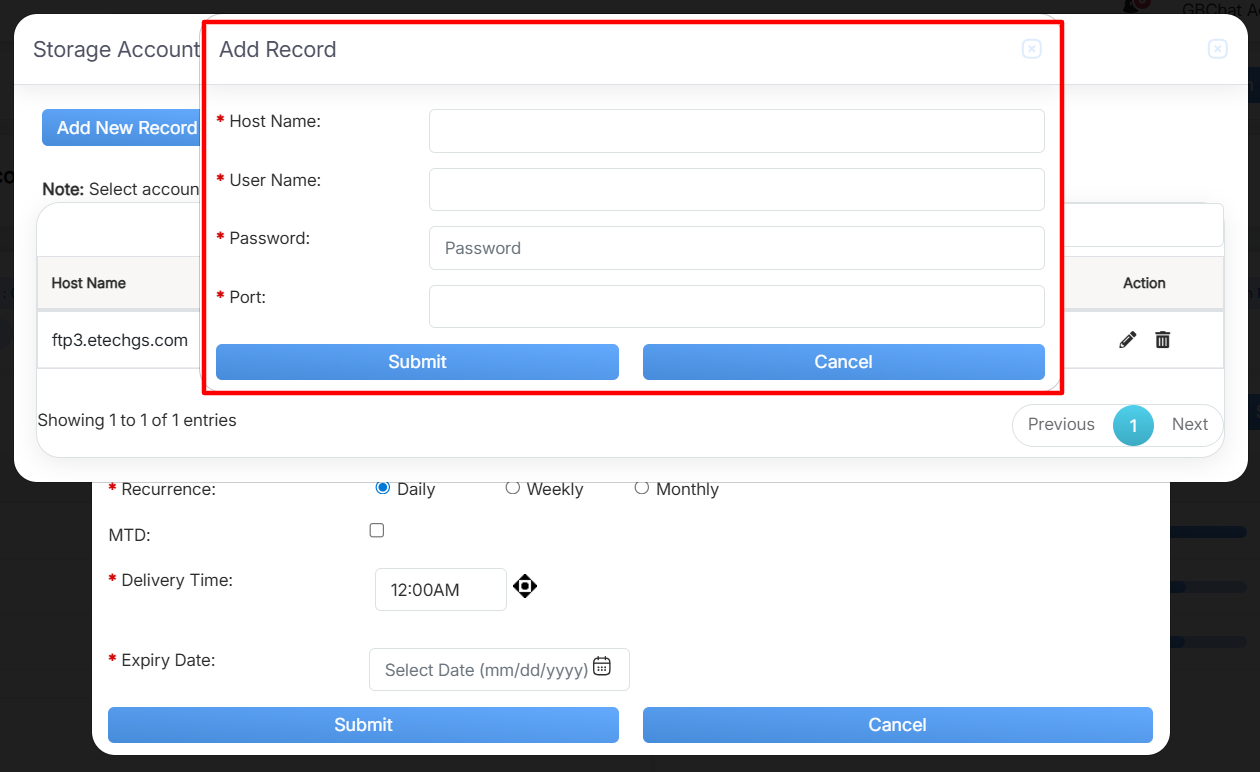The width and height of the screenshot is (1260, 772).
Task: Go to Next page of entries
Action: (1189, 425)
